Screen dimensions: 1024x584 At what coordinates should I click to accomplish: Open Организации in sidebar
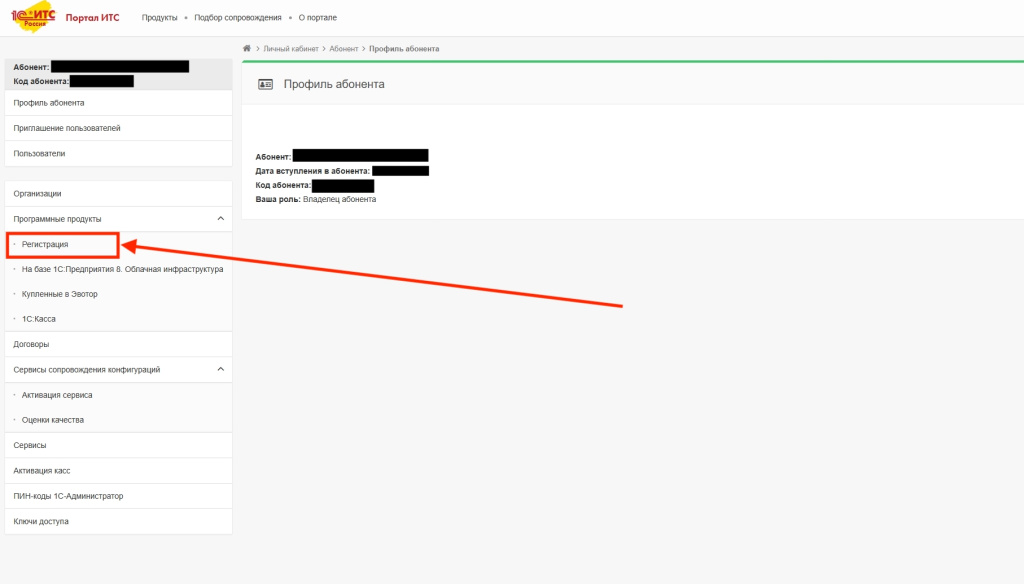tap(37, 193)
